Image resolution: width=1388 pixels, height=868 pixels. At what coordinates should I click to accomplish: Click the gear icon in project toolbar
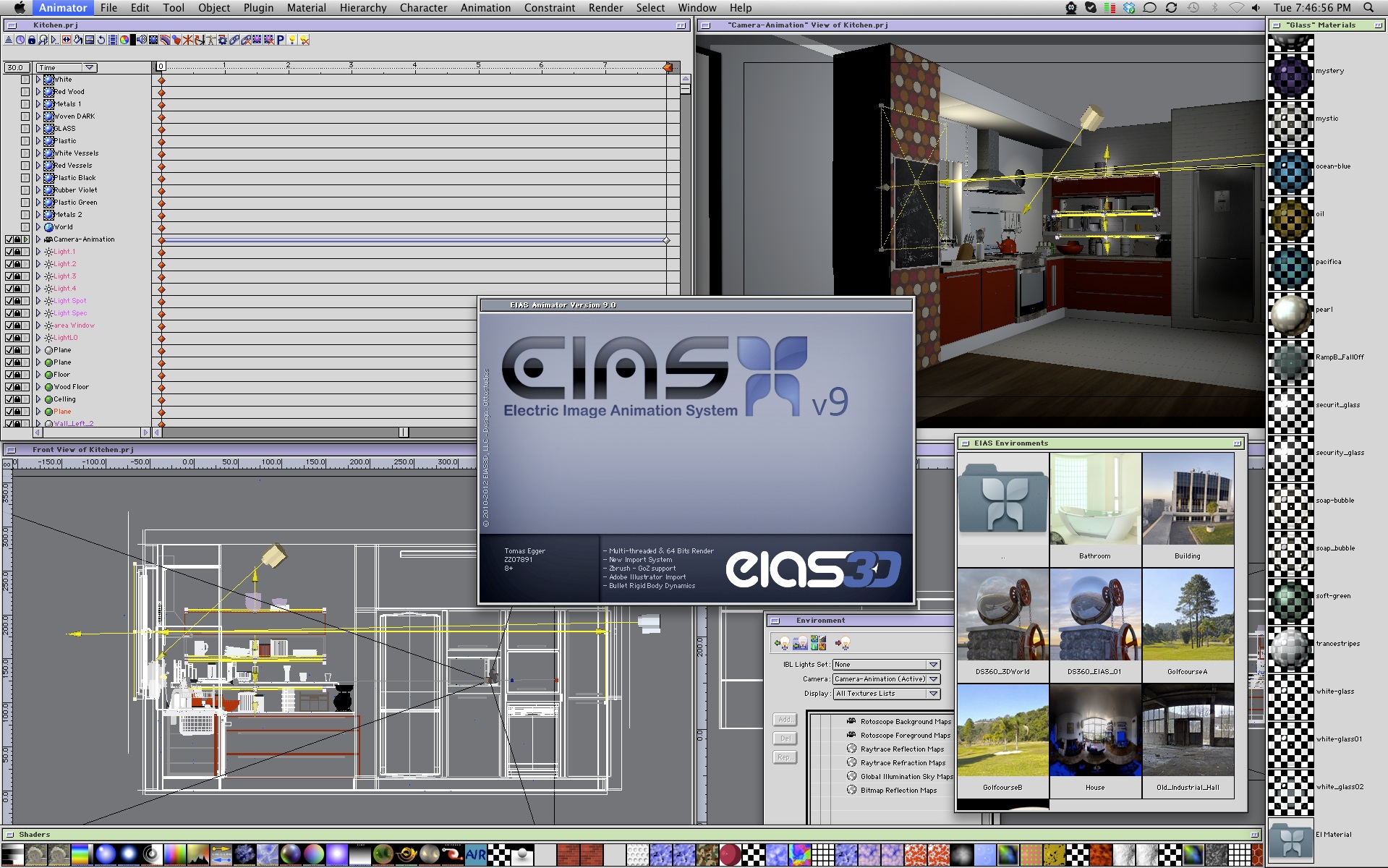pos(223,40)
